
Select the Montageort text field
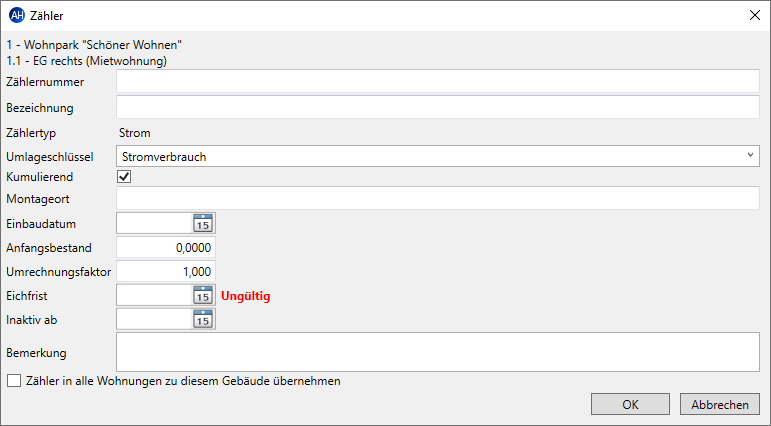(x=438, y=198)
